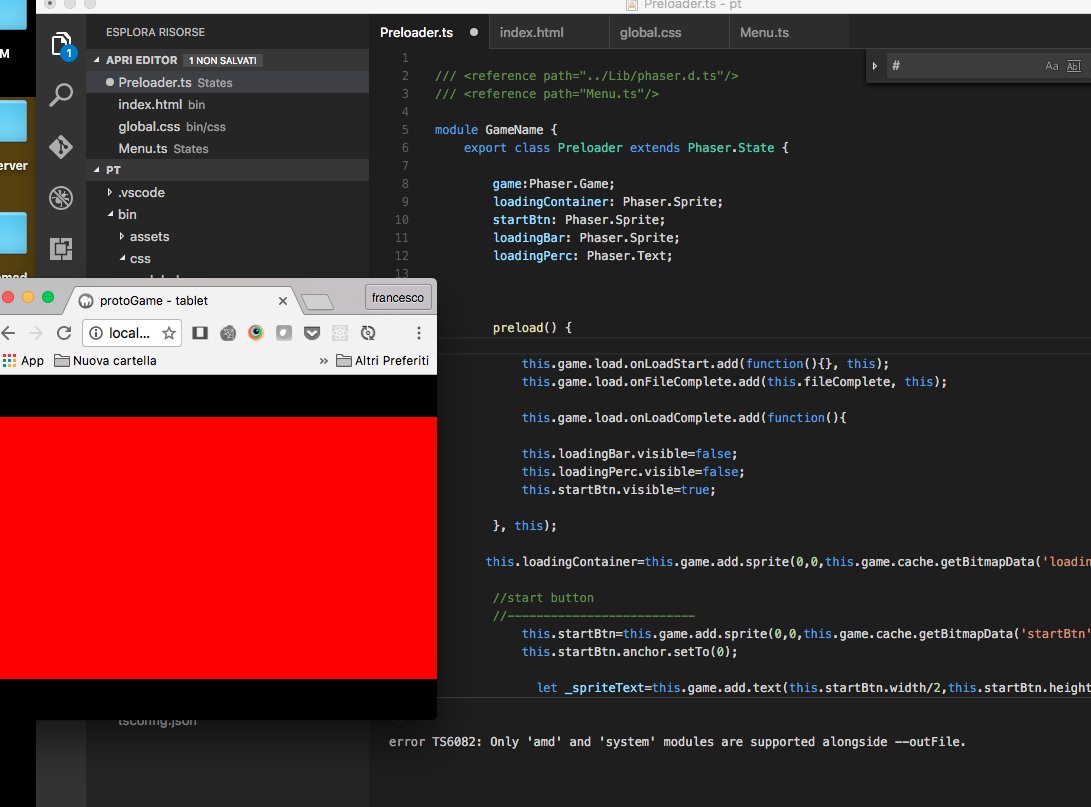Toggle match case in the search widget
The height and width of the screenshot is (807, 1091).
pos(1051,65)
